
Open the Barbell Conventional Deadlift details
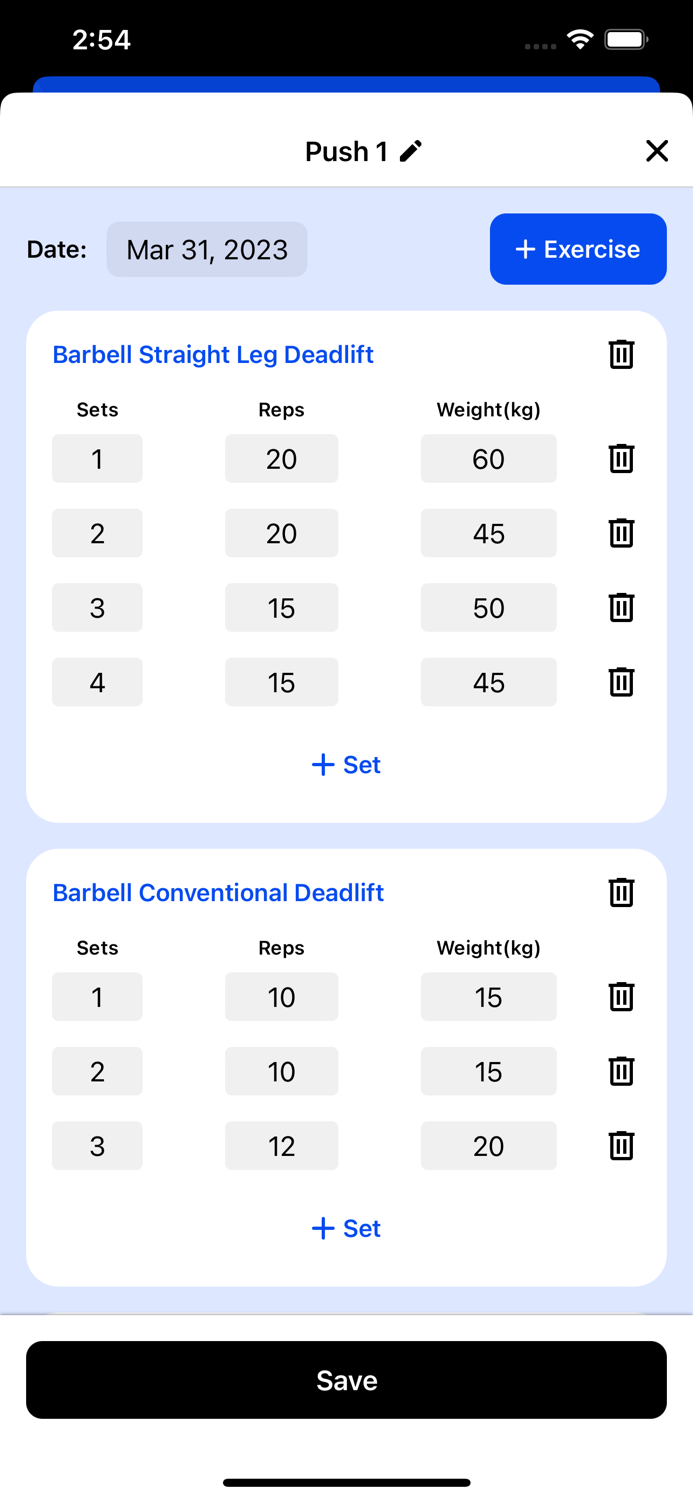point(218,893)
